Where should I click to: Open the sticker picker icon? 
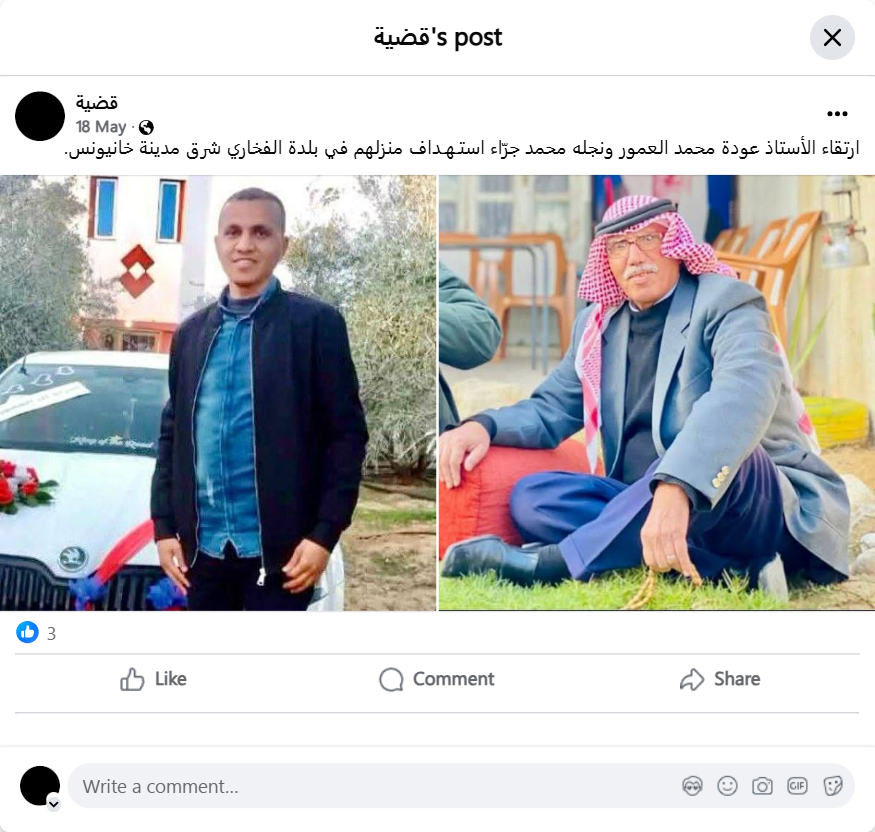(x=832, y=786)
